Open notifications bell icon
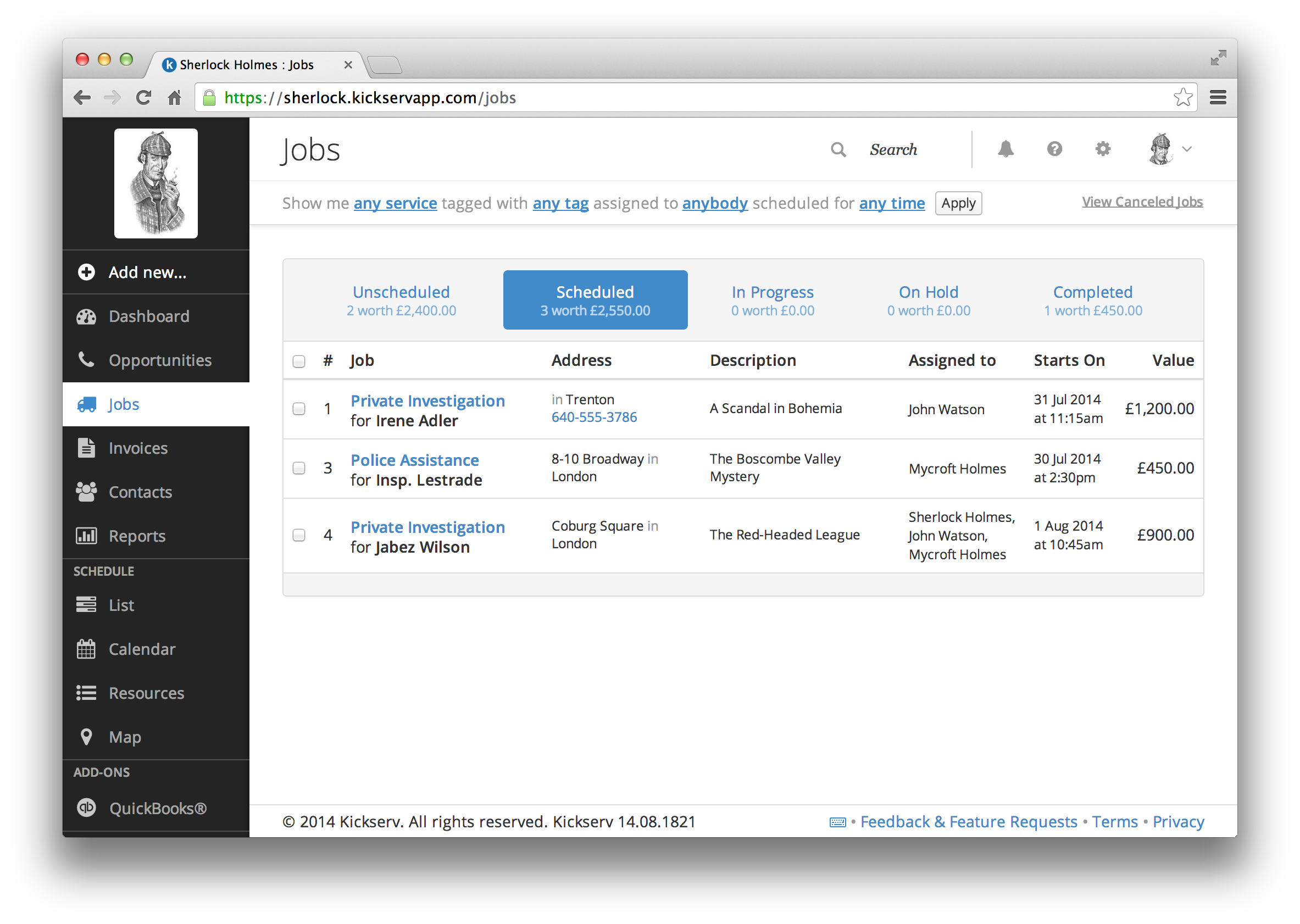This screenshot has width=1300, height=924. click(x=1005, y=149)
